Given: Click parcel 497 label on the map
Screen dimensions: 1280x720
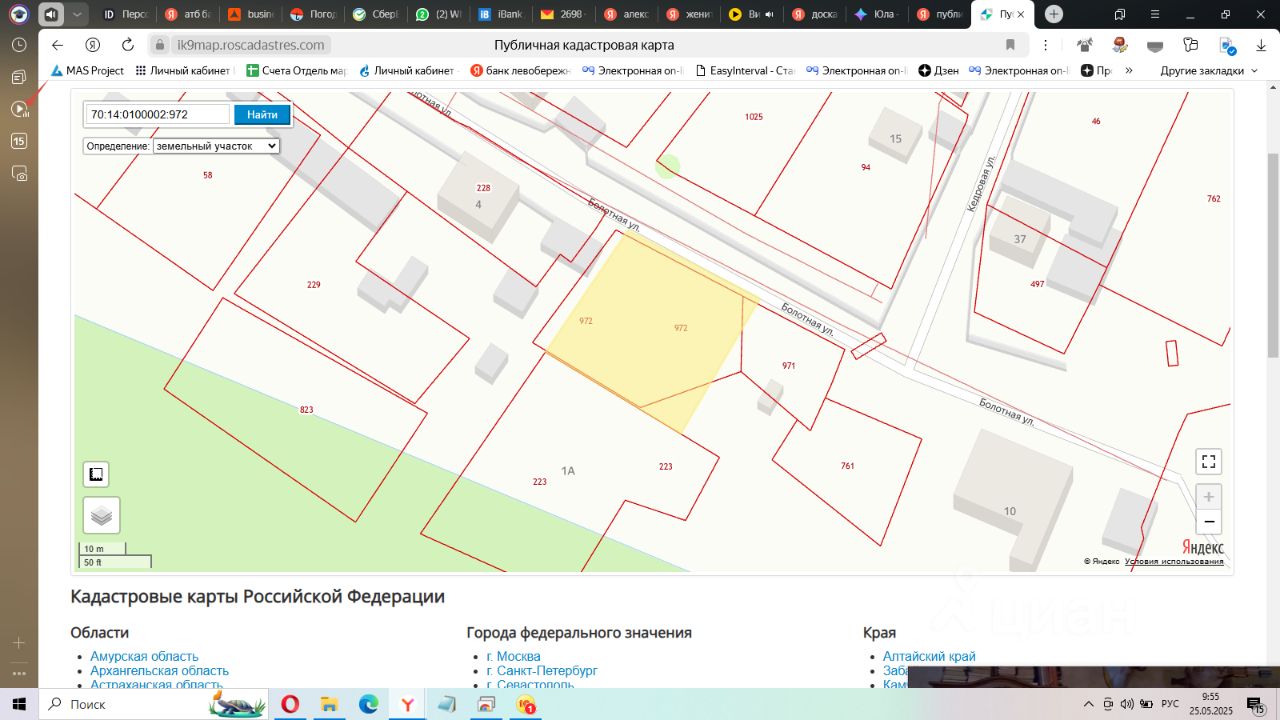Looking at the screenshot, I should 1037,284.
